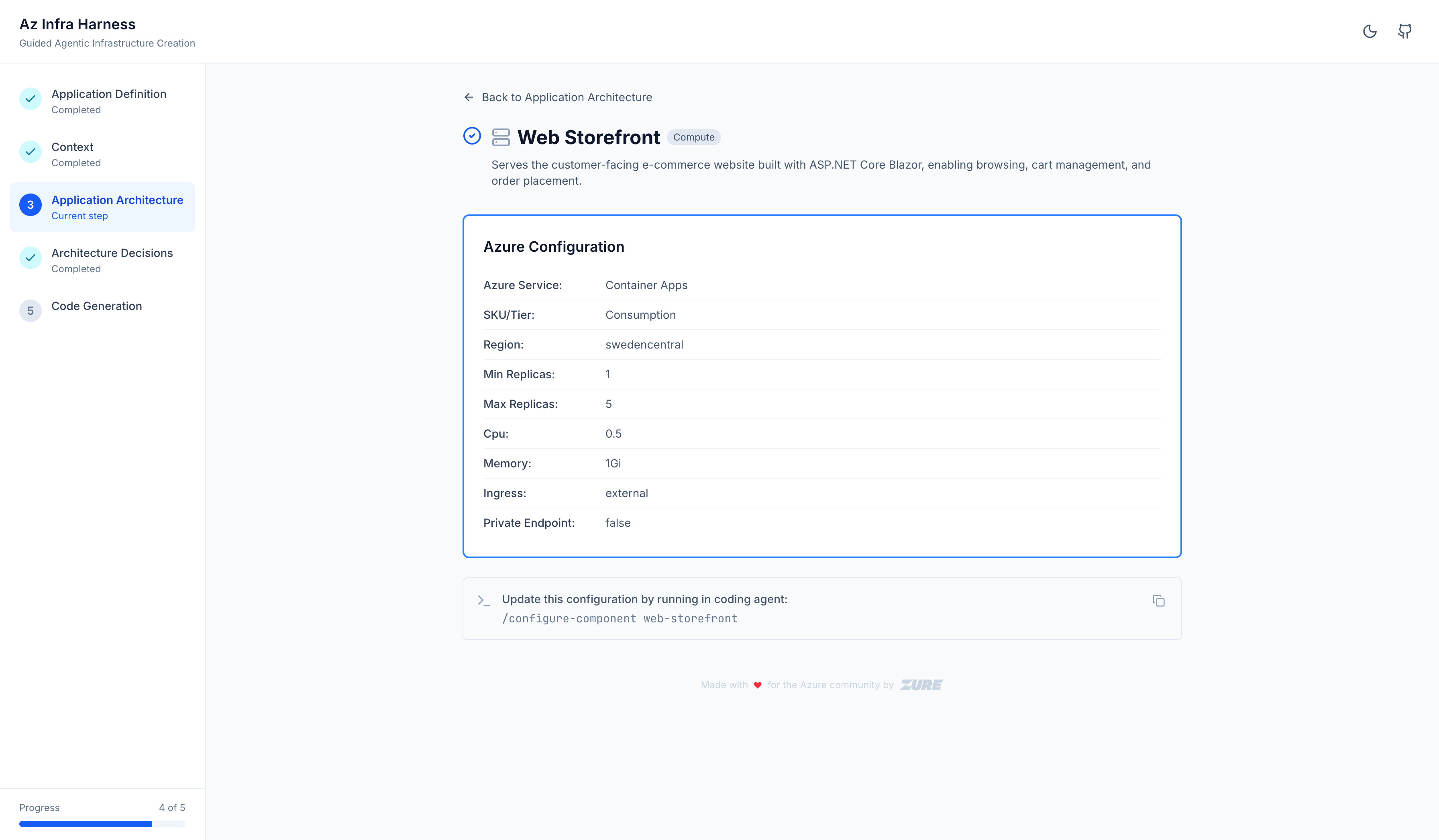Click the Az Infra Harness title

[x=77, y=24]
